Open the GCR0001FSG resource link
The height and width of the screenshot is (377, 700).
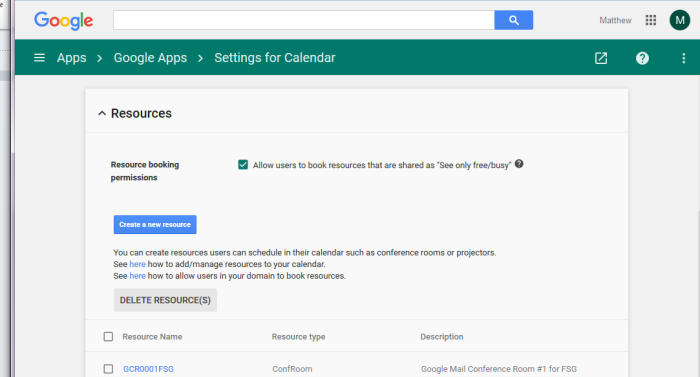click(148, 369)
